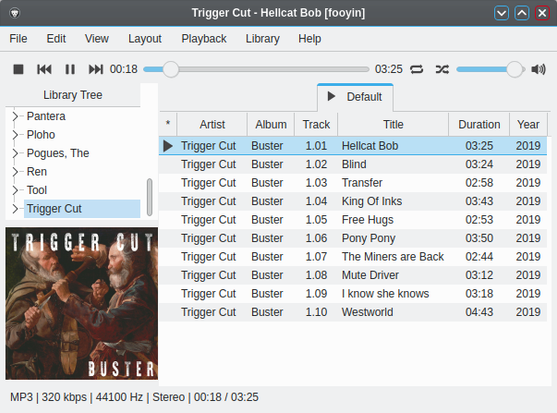Expand the Pogues, The tree node
Screen dimensions: 557x413
[15, 153]
